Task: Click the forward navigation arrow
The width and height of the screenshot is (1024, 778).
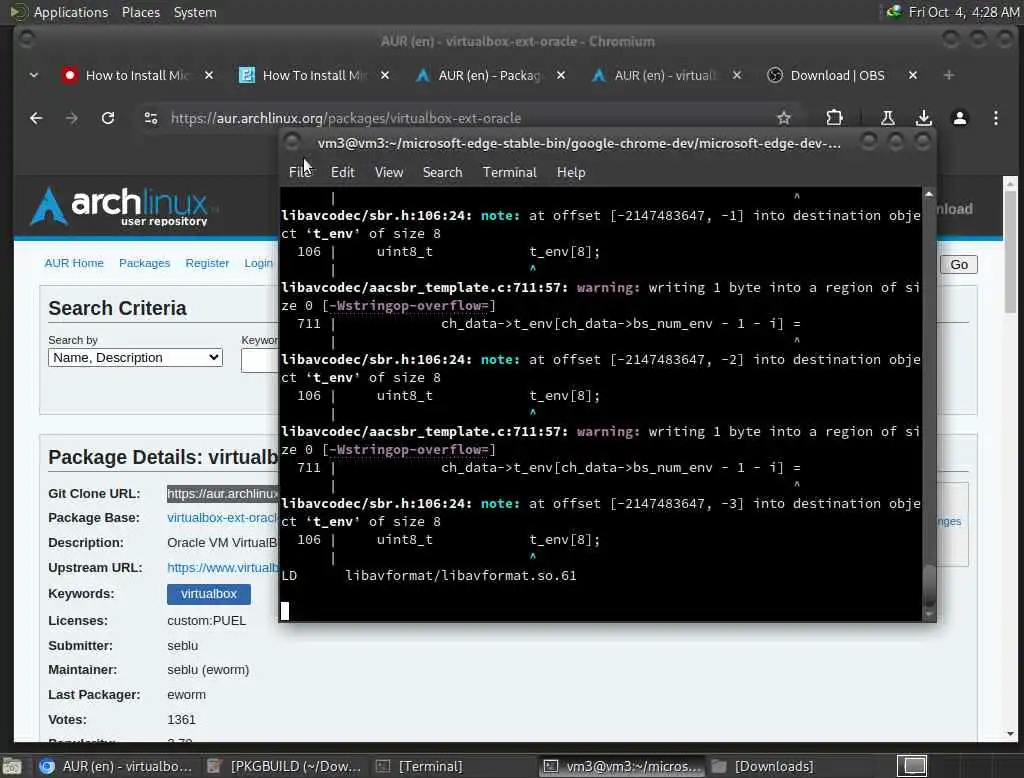Action: (72, 118)
